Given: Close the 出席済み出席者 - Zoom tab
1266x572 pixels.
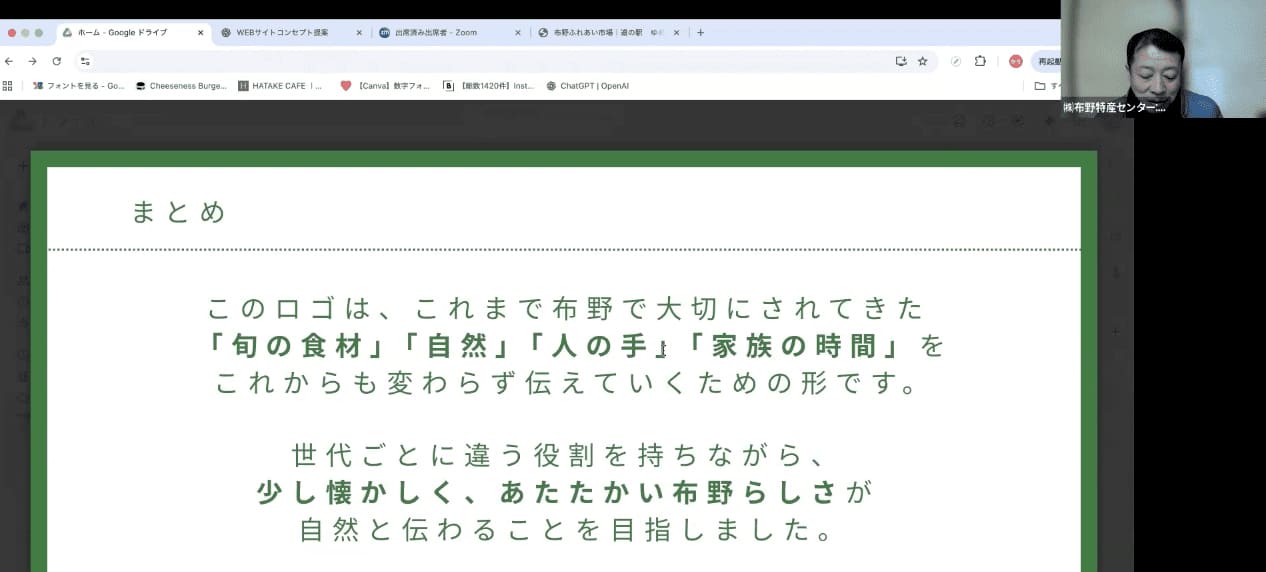Looking at the screenshot, I should (518, 33).
